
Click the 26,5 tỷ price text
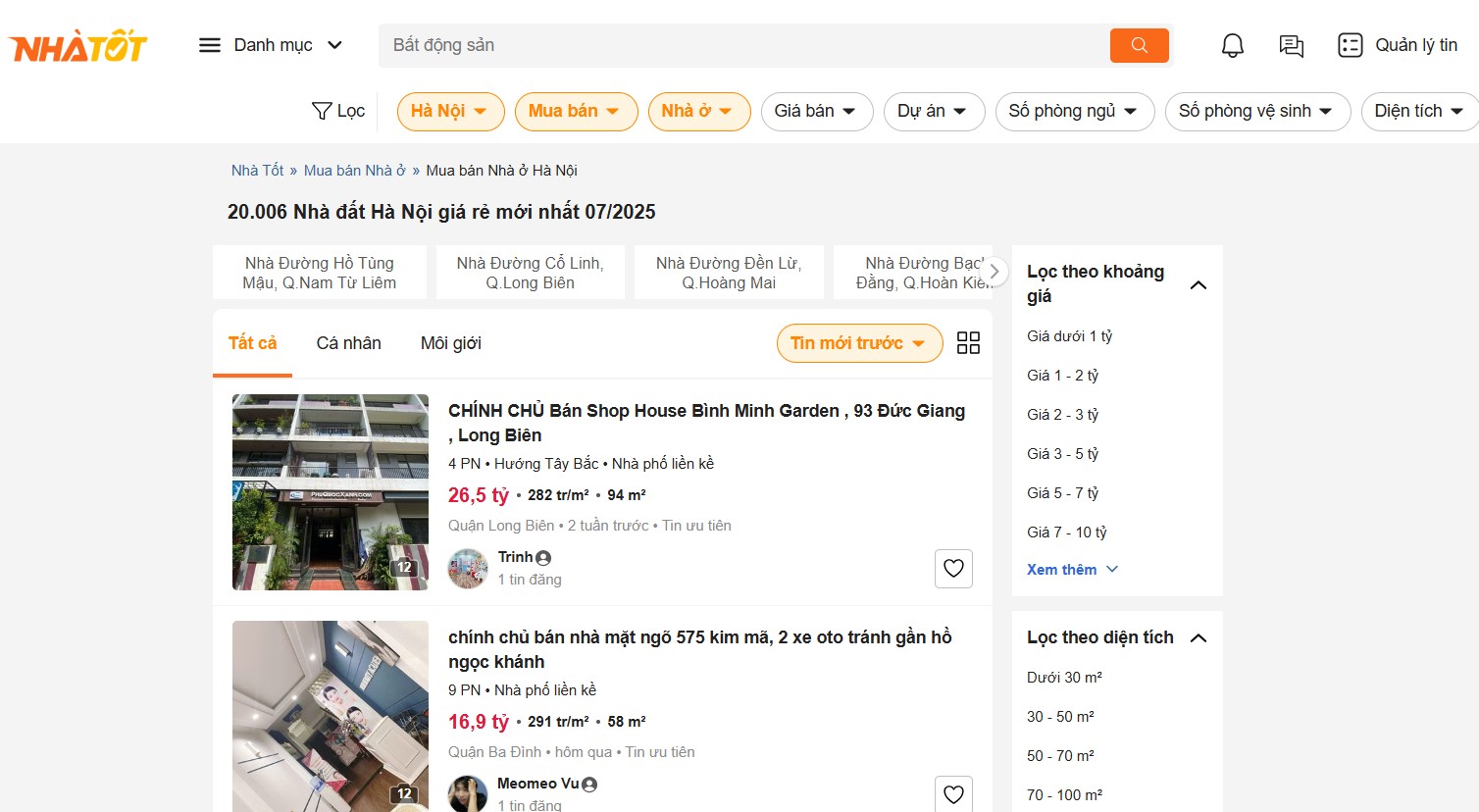point(479,495)
